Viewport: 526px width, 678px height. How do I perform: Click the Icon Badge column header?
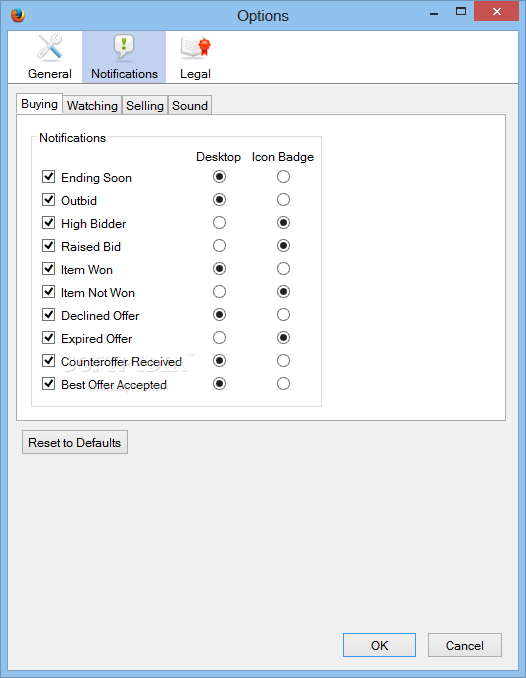pyautogui.click(x=283, y=157)
